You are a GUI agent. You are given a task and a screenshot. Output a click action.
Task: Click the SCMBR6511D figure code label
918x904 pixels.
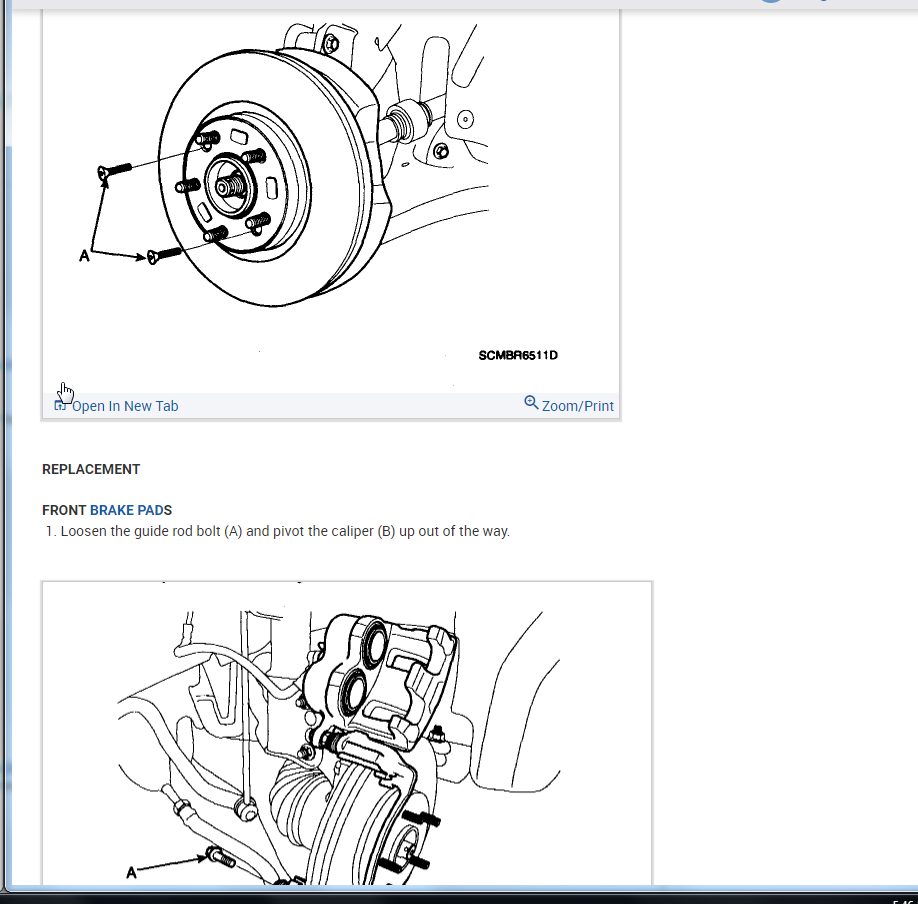518,355
